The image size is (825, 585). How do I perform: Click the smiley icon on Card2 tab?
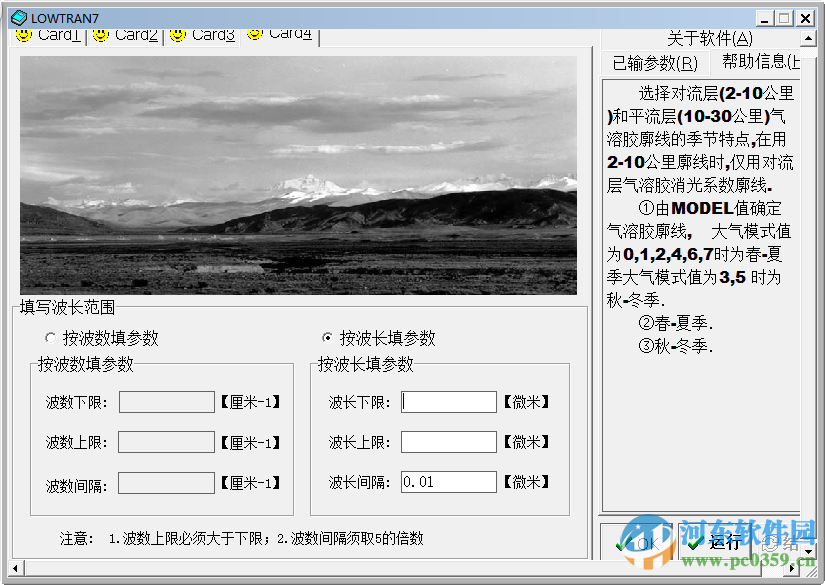(99, 33)
